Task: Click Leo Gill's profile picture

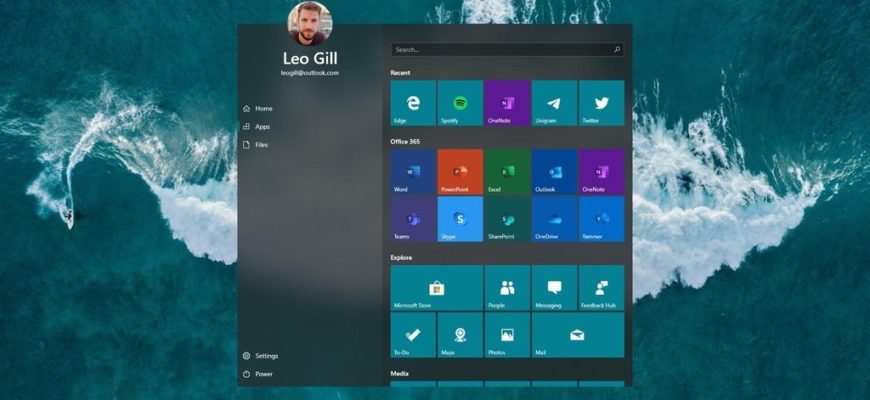Action: pos(310,23)
